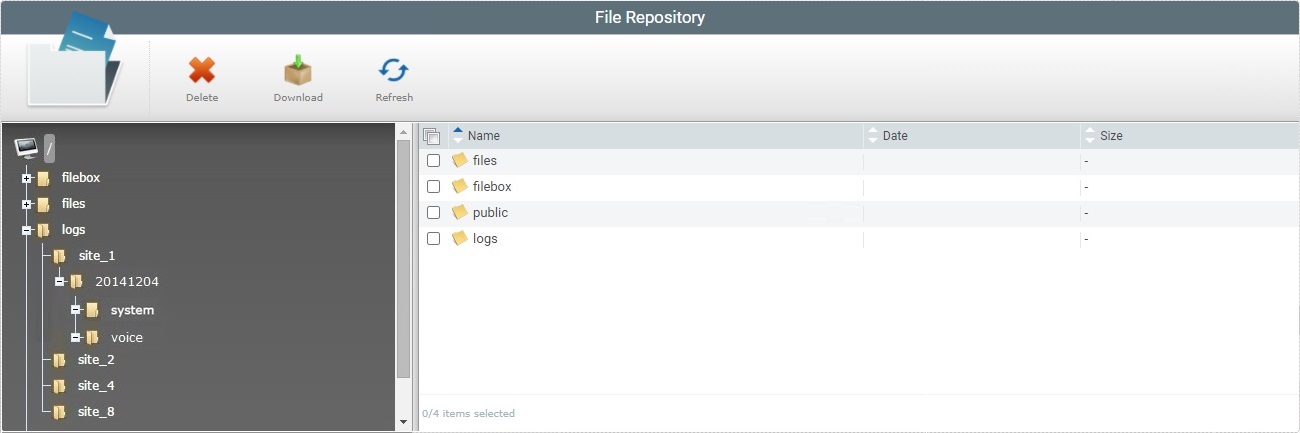Sort by Size column arrows
Viewport: 1300px width, 433px height.
pos(1090,135)
